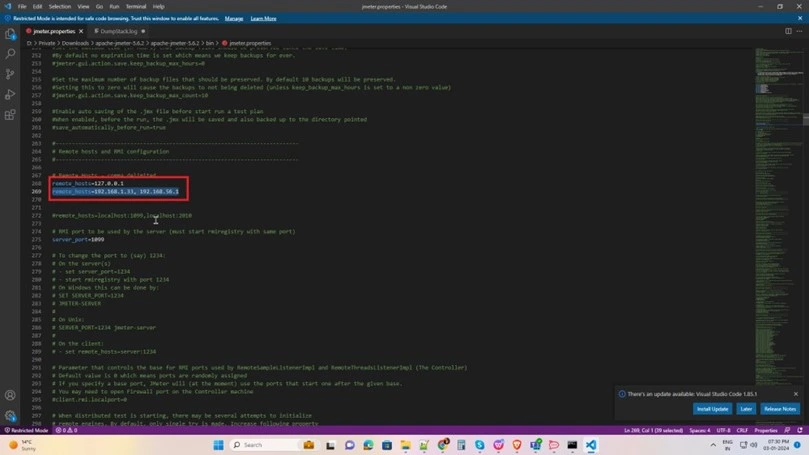Open the Extensions view
This screenshot has width=809, height=455.
click(10, 115)
